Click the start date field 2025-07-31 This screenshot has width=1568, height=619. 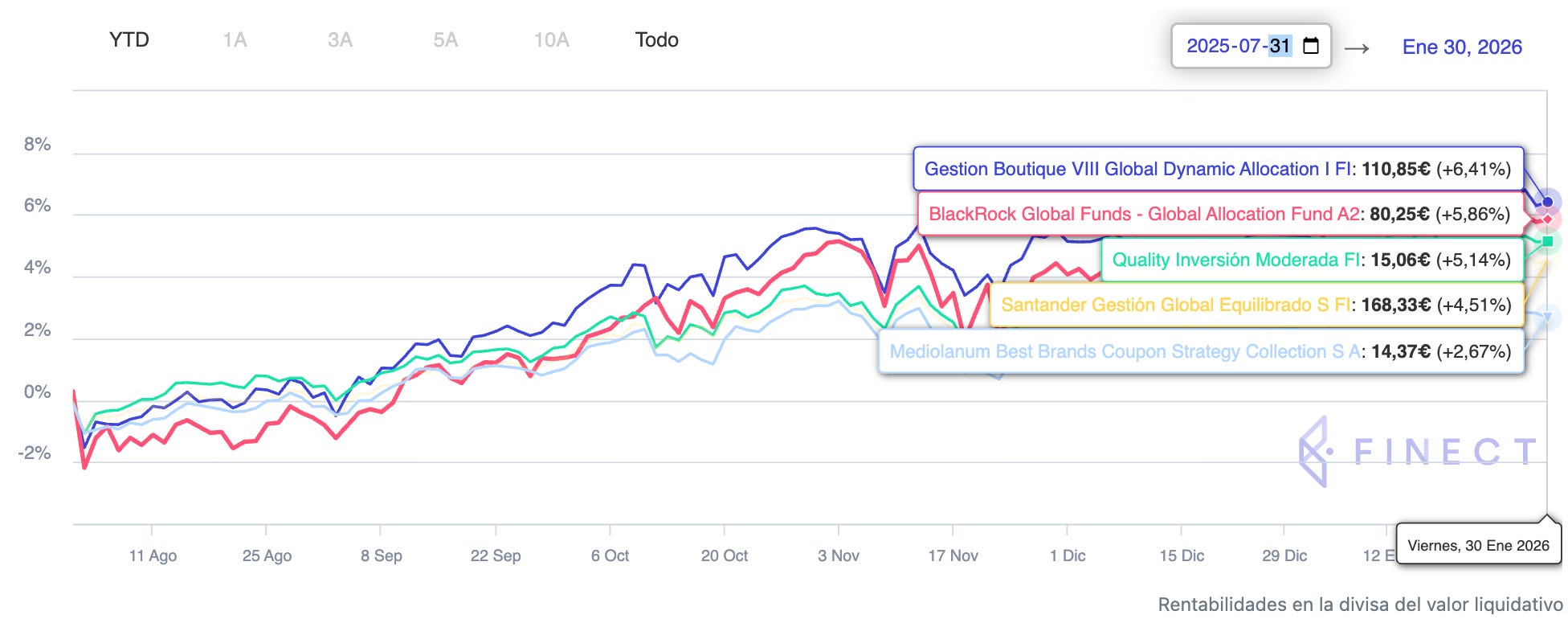[x=1251, y=46]
